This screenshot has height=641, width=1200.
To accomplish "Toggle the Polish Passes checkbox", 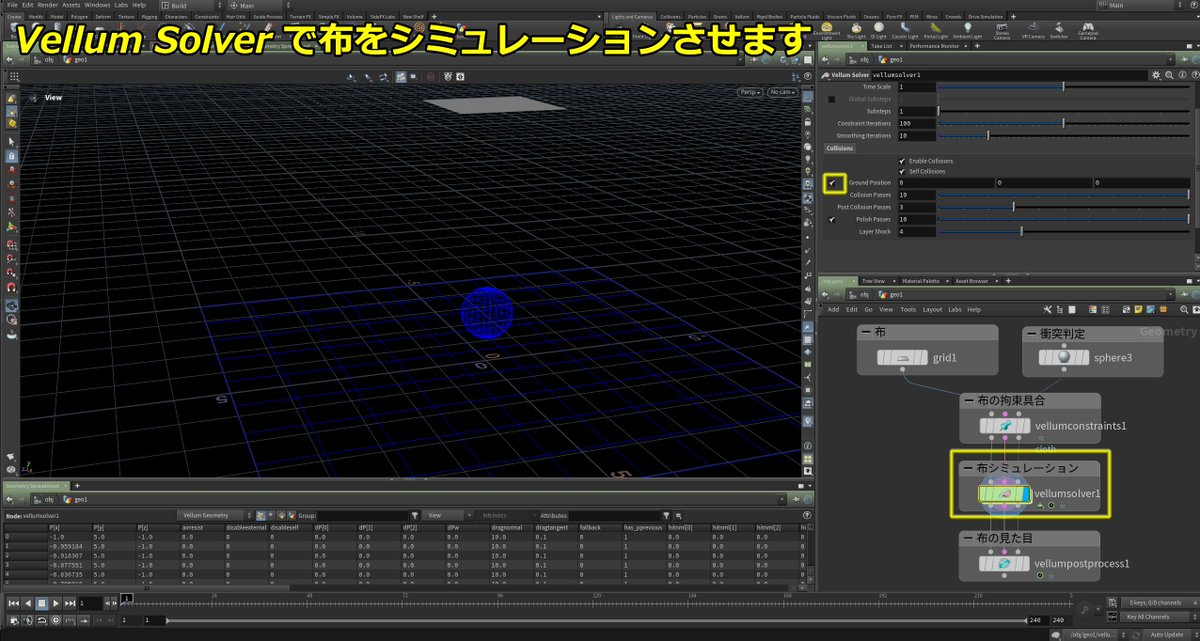I will tap(832, 219).
